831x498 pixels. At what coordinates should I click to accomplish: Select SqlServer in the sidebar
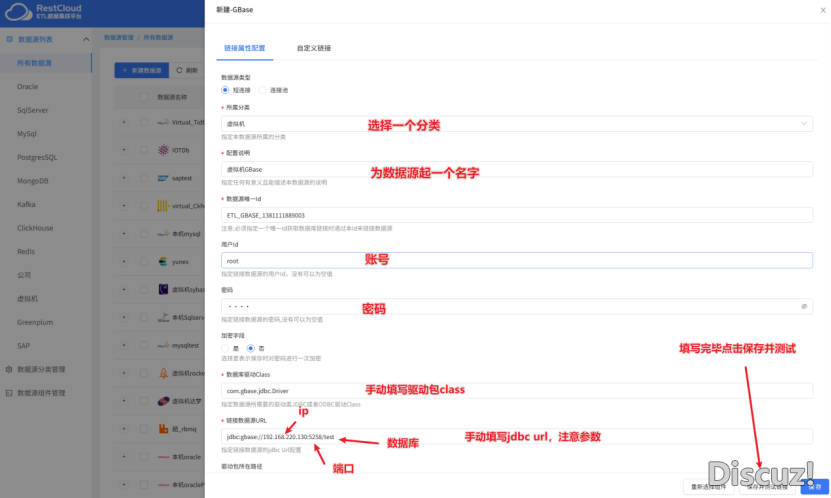tap(33, 110)
